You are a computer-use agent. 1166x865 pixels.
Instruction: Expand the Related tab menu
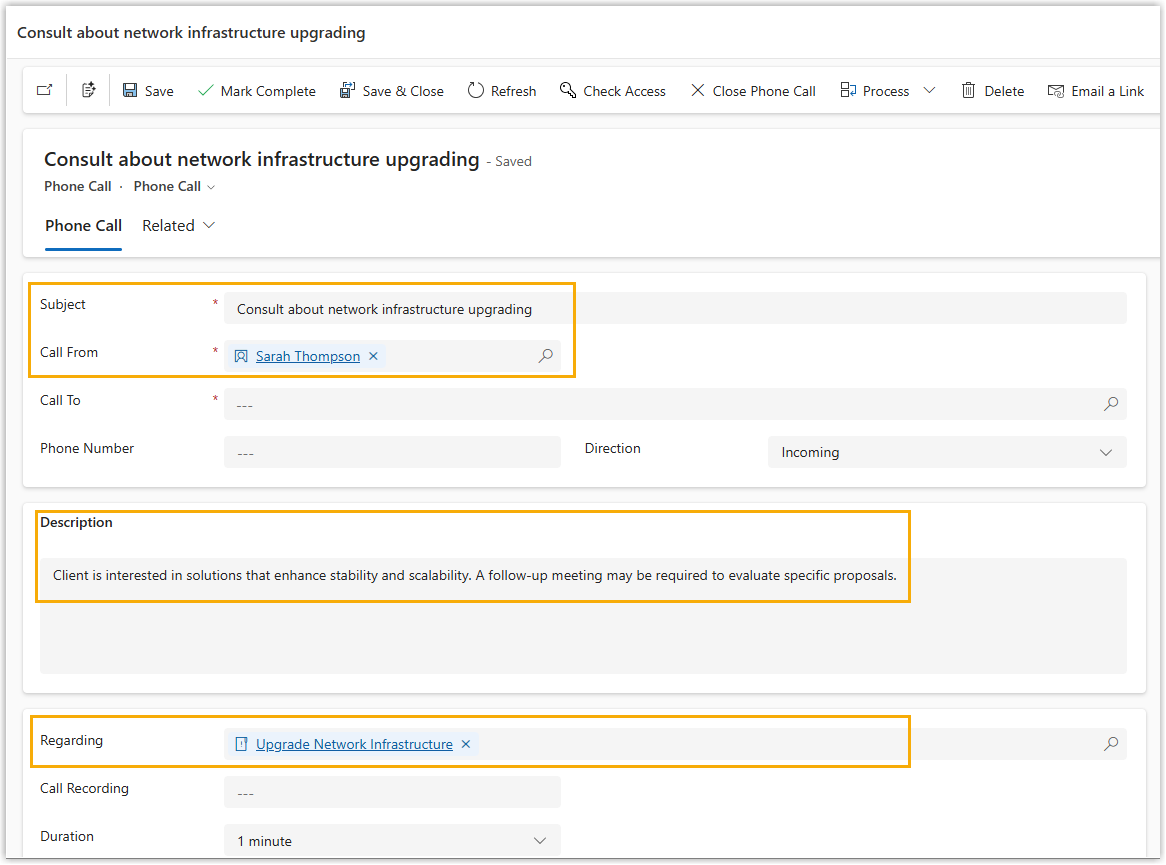tap(179, 226)
